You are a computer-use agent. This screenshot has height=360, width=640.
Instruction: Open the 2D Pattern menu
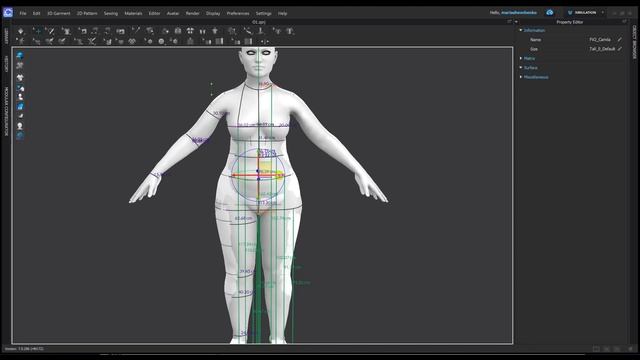[87, 13]
